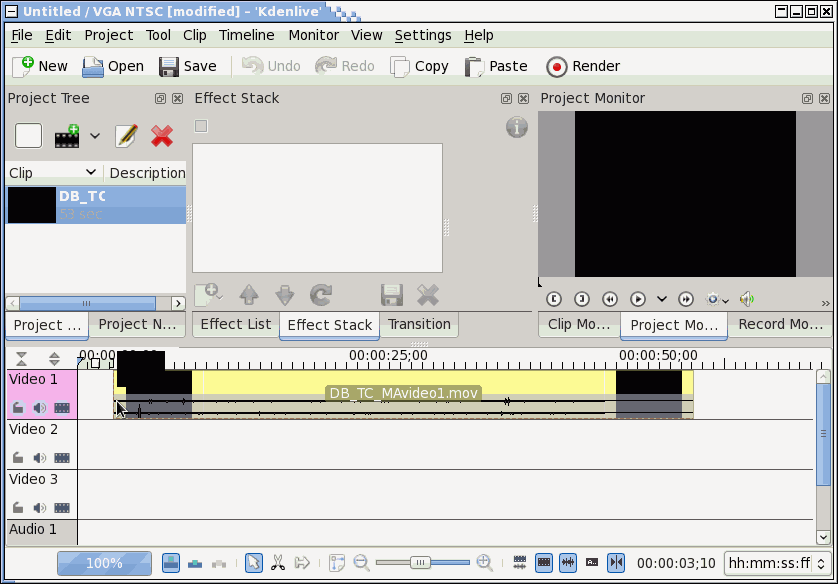Mute audio on Video 1 track
The image size is (838, 584).
(40, 408)
